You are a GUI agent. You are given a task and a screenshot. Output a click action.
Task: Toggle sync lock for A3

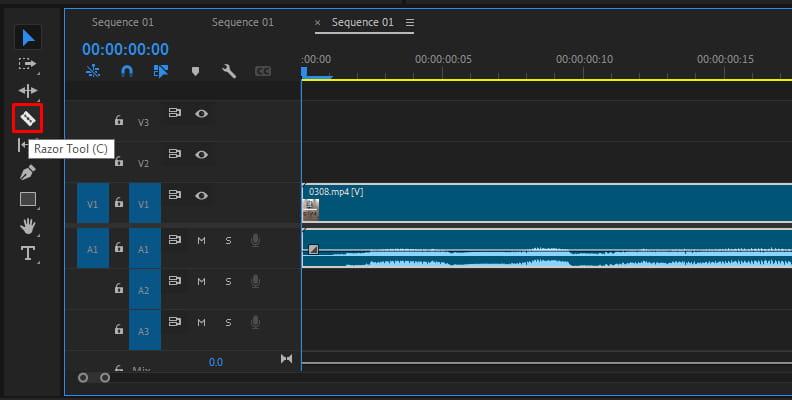(175, 322)
